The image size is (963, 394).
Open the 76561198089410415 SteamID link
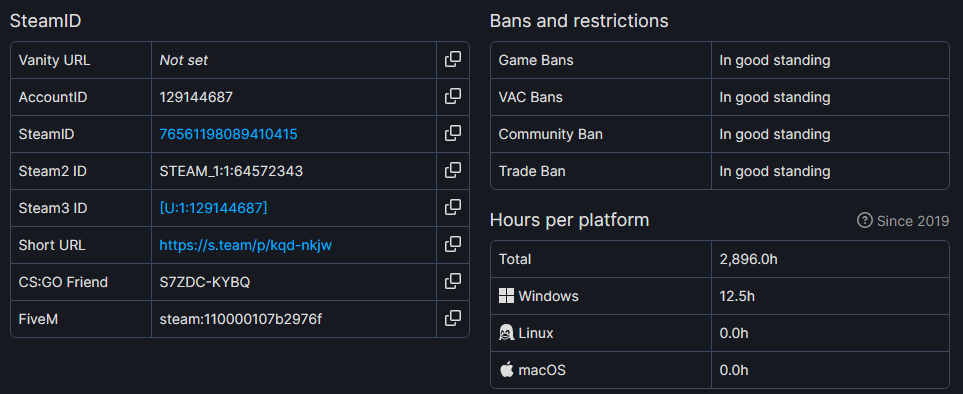(228, 134)
